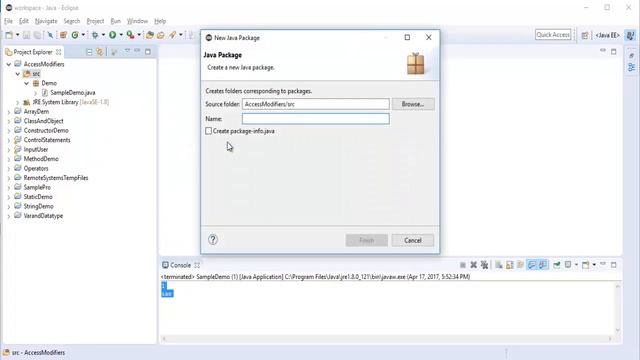Image resolution: width=640 pixels, height=360 pixels.
Task: Check Create package-info.java checkbox
Action: (209, 131)
